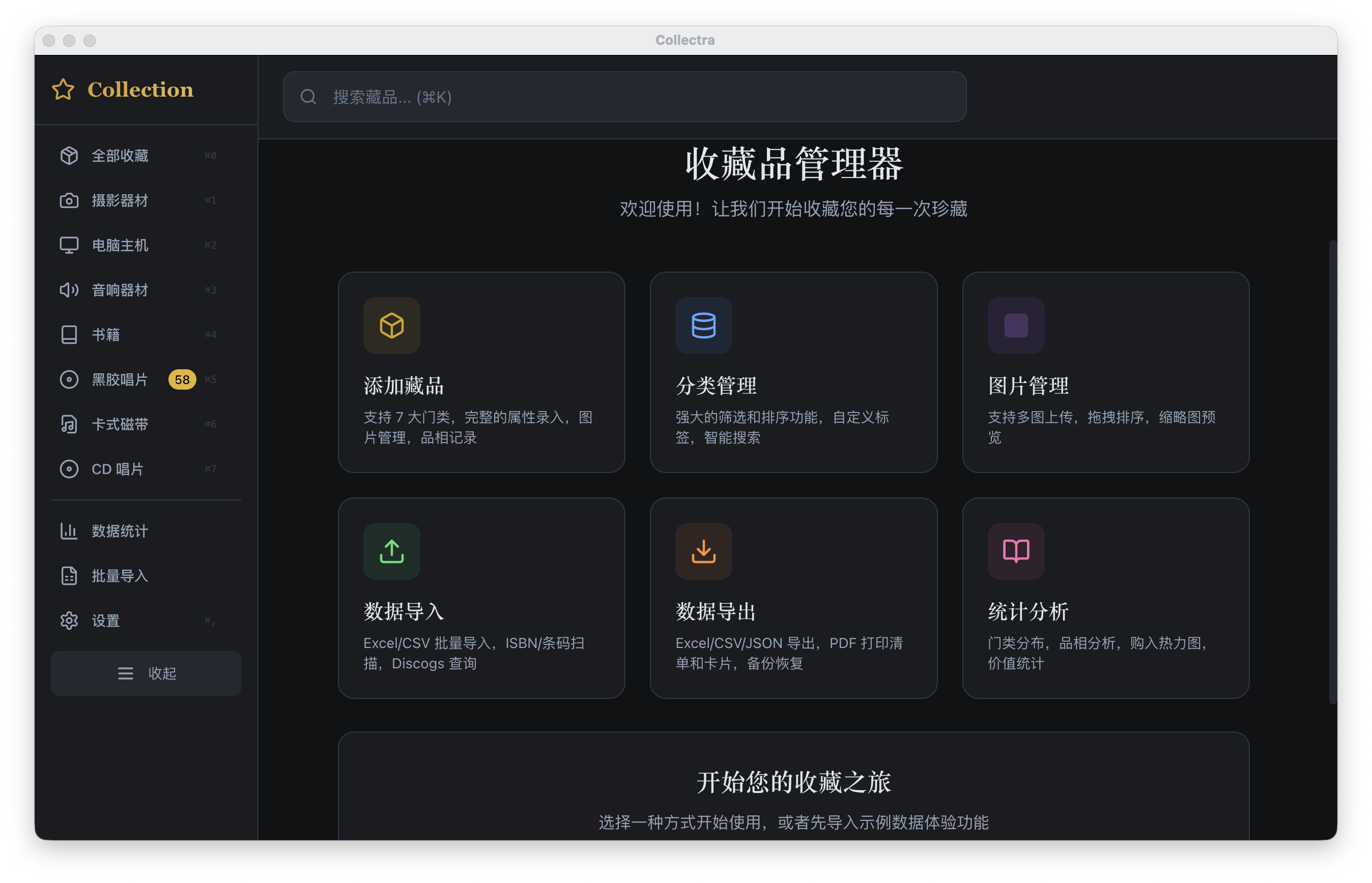Click the purple square icon for 图片管理
Image resolution: width=1372 pixels, height=883 pixels.
1016,325
